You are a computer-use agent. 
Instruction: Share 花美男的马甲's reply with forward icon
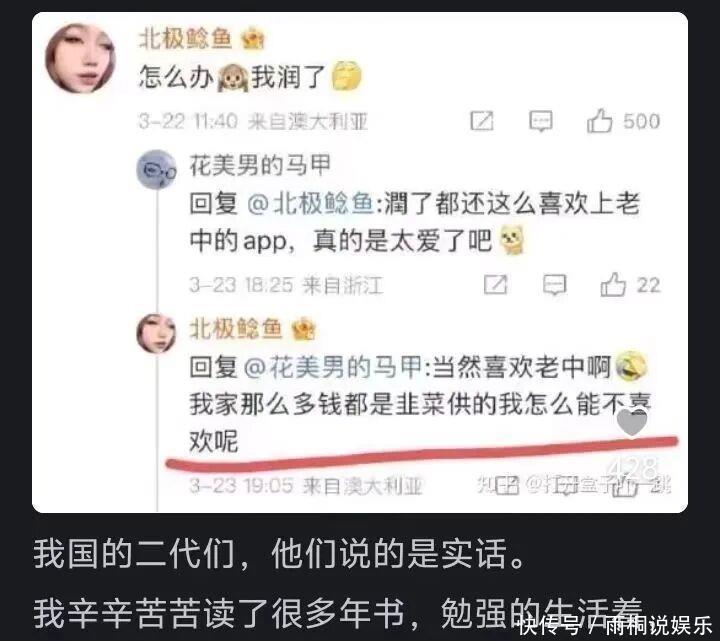point(495,285)
